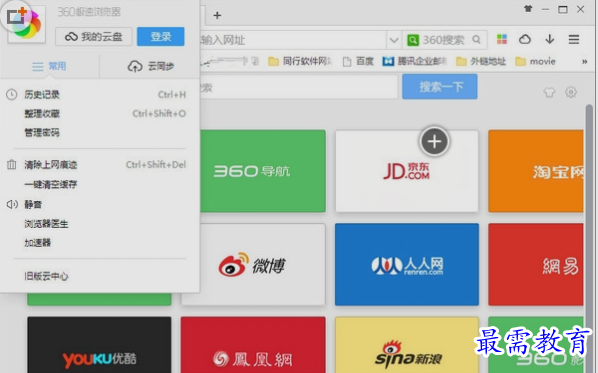Viewport: 598px width, 373px height.
Task: Click the blue 登录 login button
Action: click(x=161, y=37)
